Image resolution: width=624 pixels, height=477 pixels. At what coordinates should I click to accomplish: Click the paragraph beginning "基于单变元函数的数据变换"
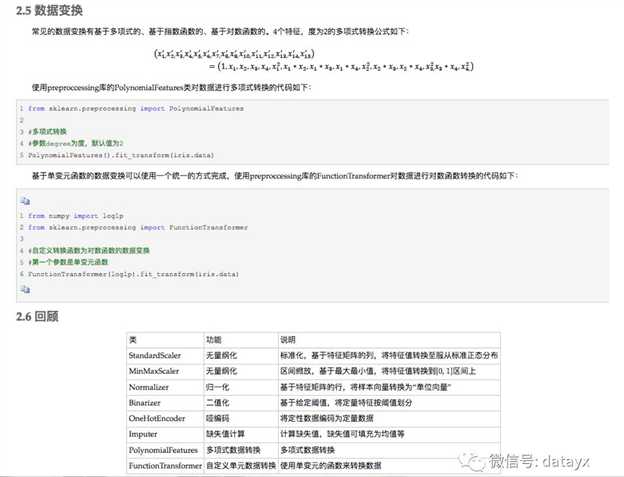[275, 175]
